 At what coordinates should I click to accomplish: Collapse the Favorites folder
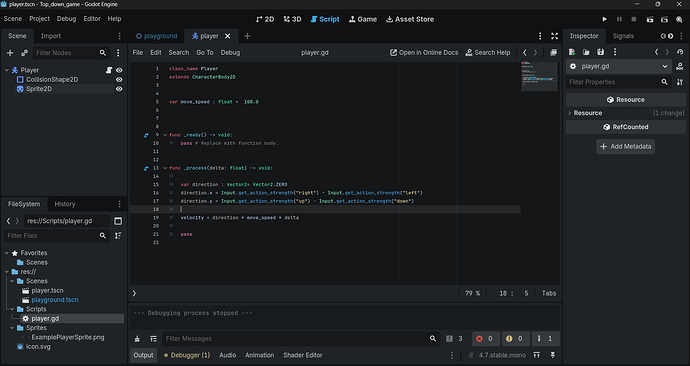click(x=7, y=253)
